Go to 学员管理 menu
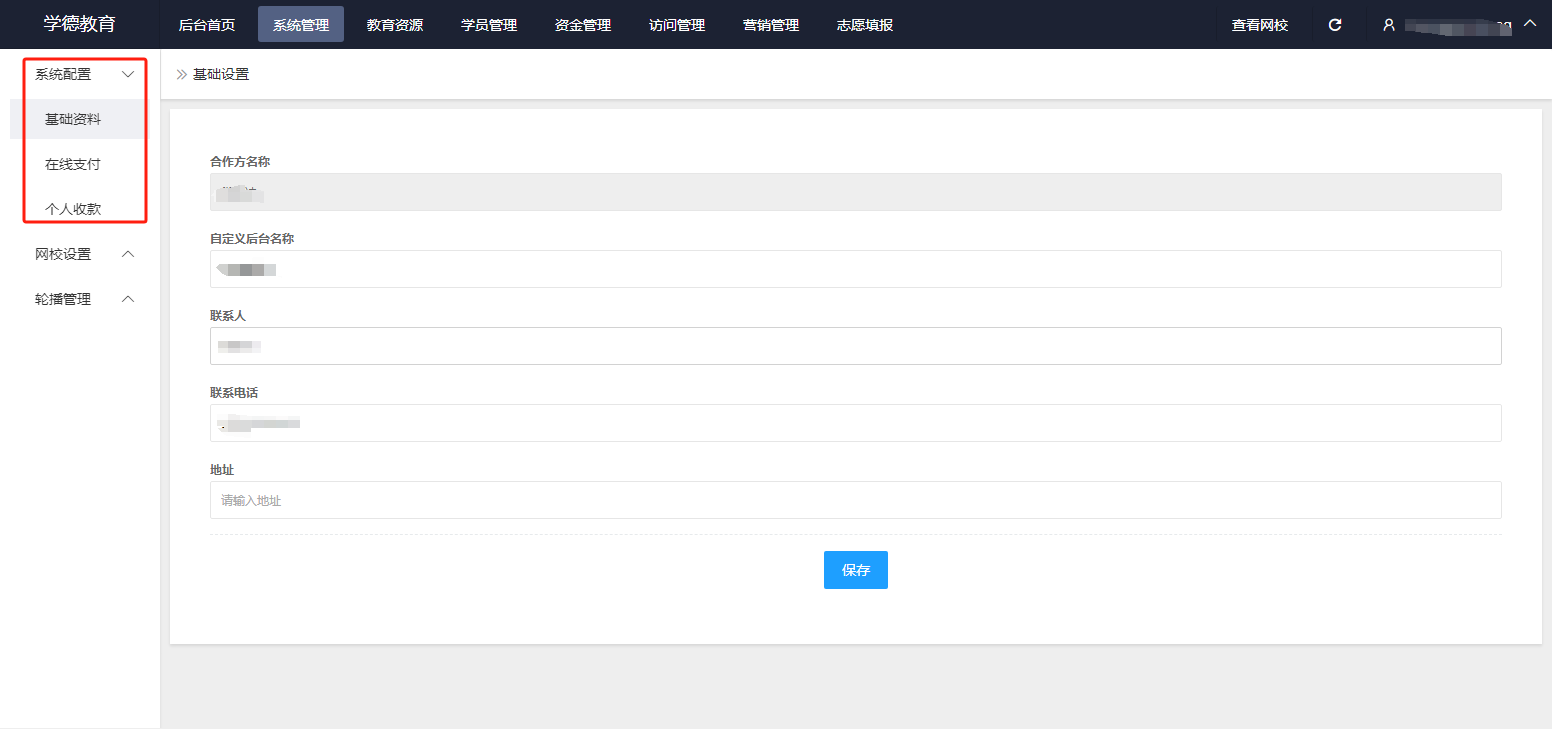Screen dimensions: 1552x729 click(489, 25)
